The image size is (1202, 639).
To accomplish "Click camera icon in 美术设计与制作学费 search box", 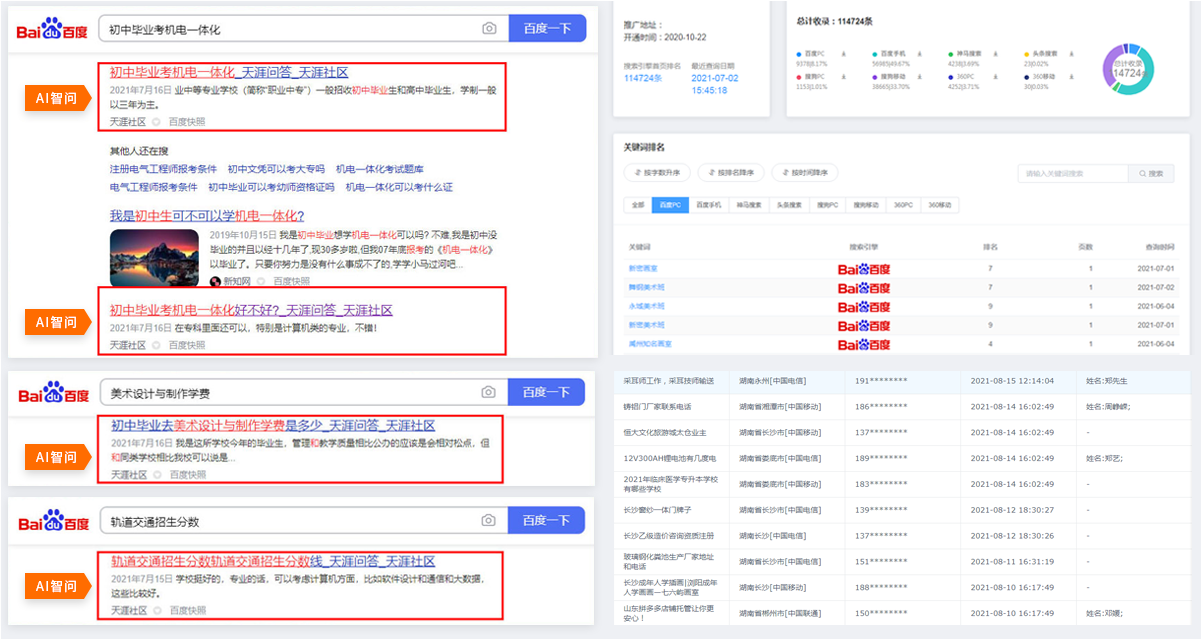I will 488,393.
